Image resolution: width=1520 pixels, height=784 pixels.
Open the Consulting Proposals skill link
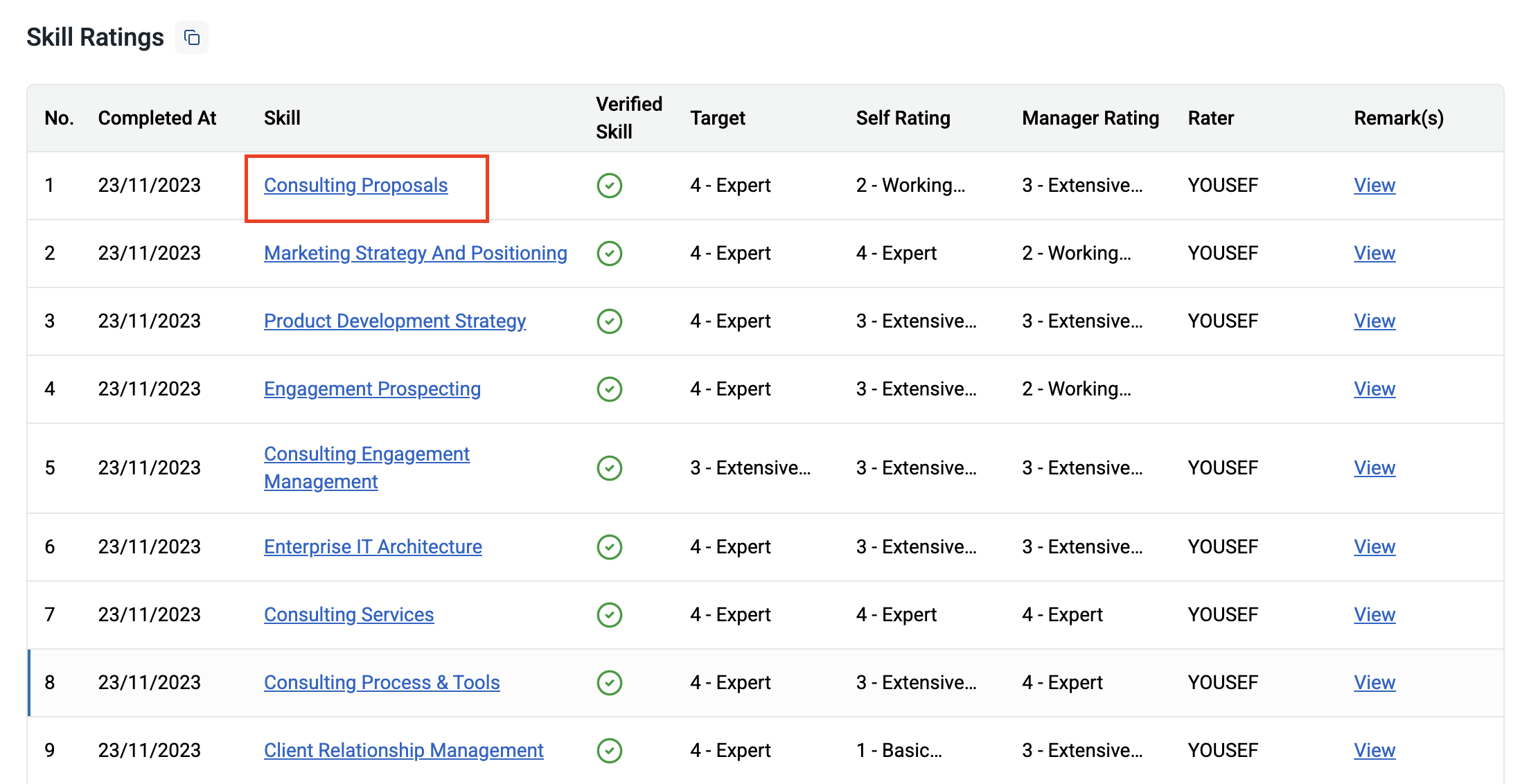tap(355, 186)
